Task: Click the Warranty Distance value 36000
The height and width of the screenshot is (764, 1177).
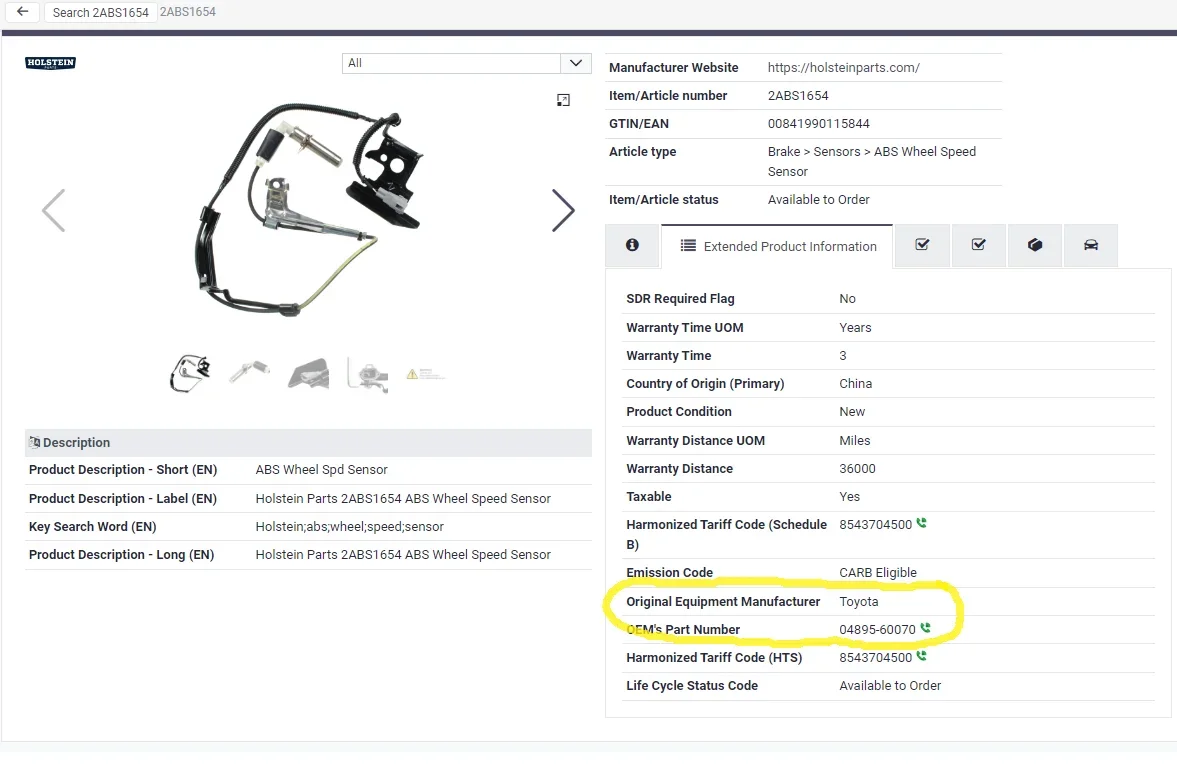Action: [x=857, y=469]
